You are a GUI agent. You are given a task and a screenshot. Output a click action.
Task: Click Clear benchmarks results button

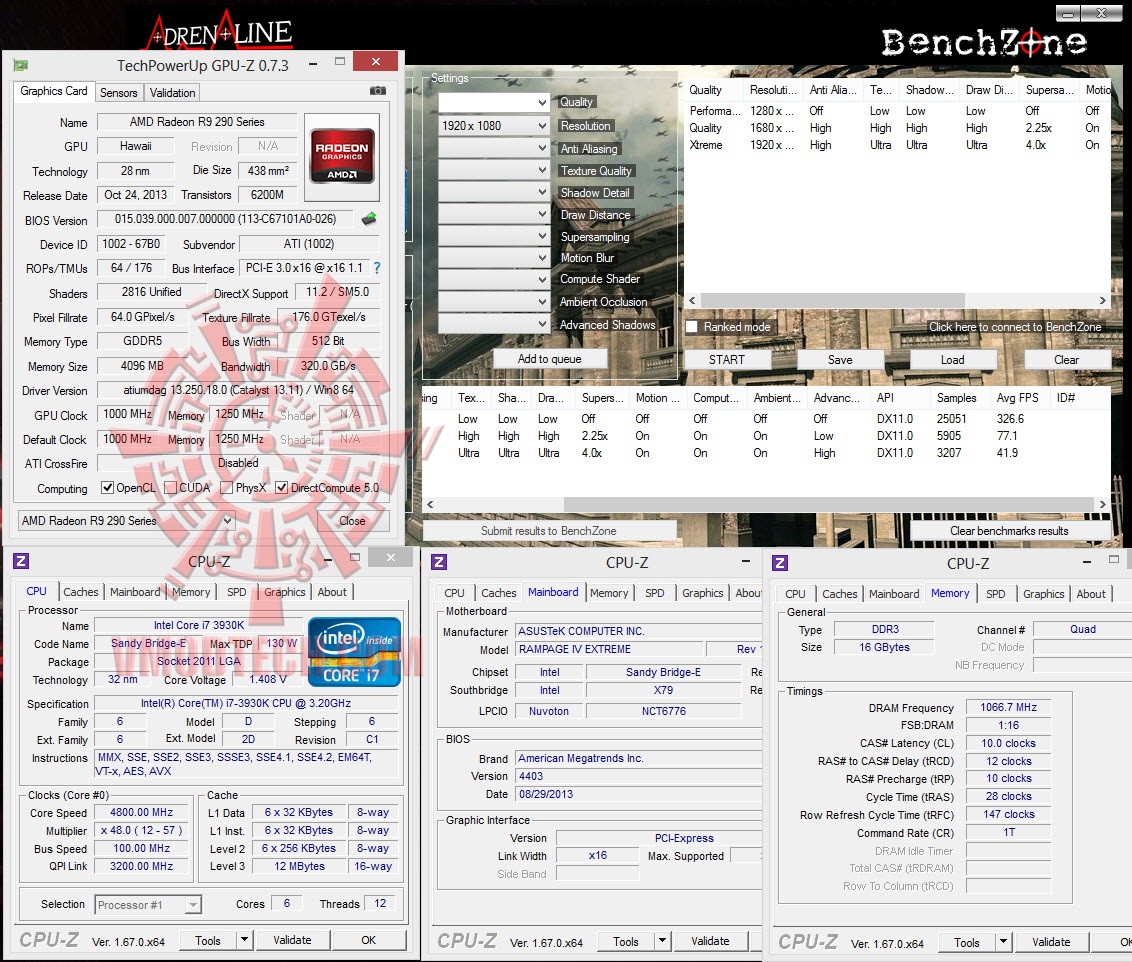1009,530
